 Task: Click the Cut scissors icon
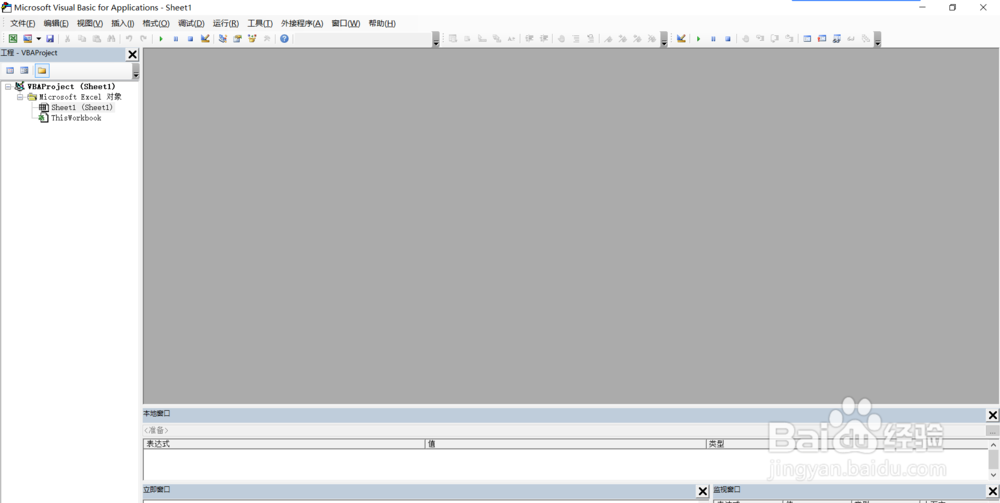(x=67, y=39)
